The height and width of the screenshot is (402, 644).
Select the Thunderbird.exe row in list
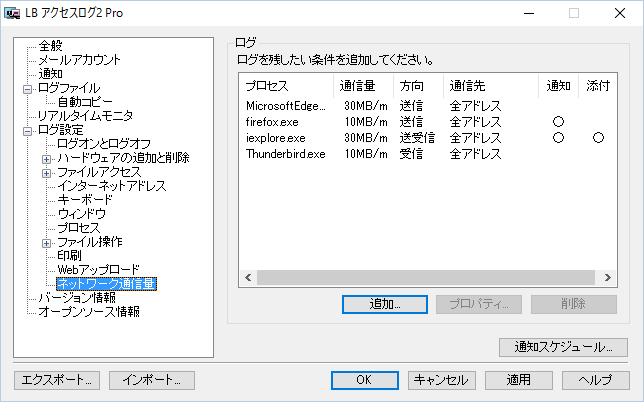pos(285,153)
